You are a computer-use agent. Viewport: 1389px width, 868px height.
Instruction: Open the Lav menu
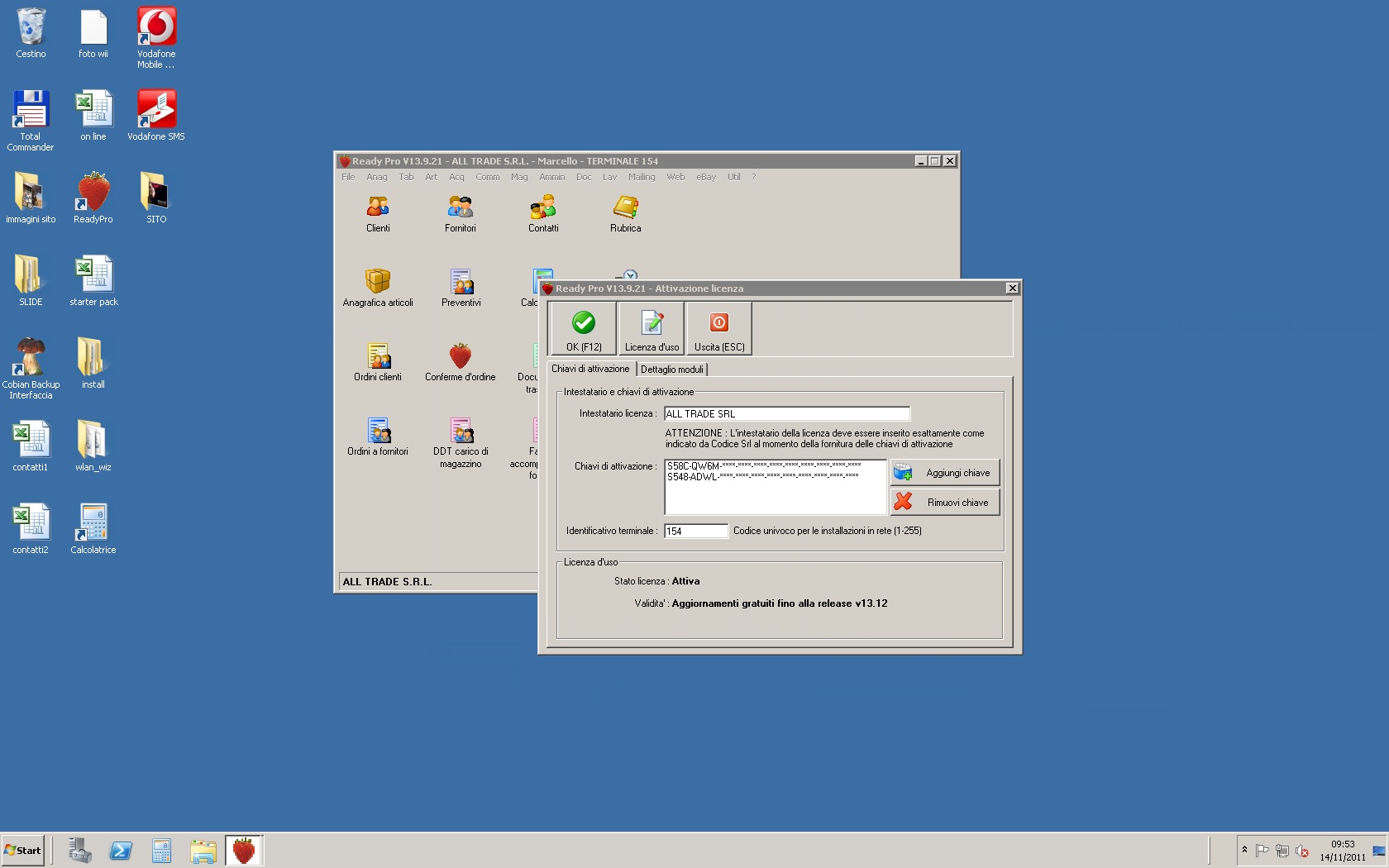click(610, 177)
